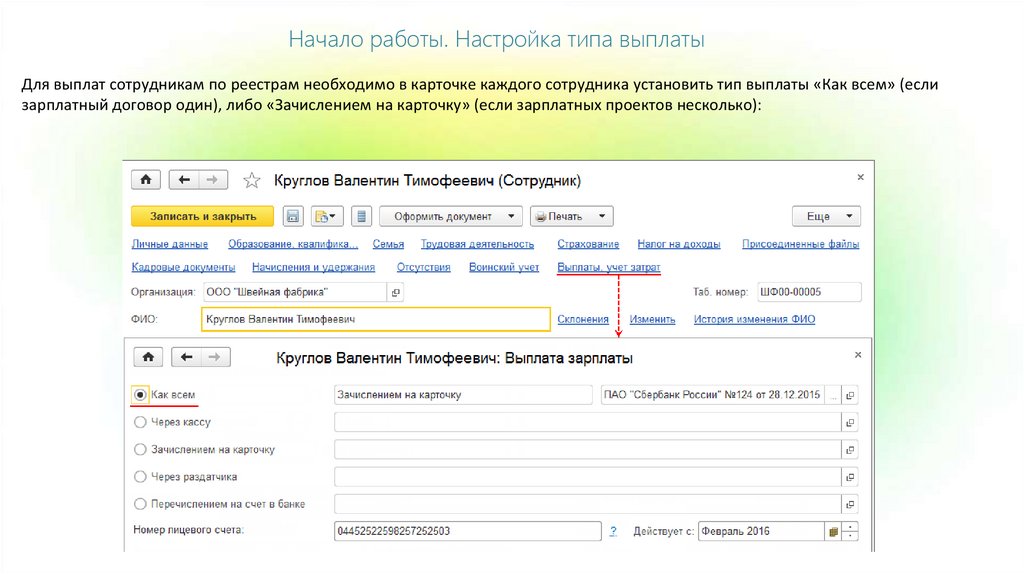
Task: Open Личные данные section
Action: [170, 244]
